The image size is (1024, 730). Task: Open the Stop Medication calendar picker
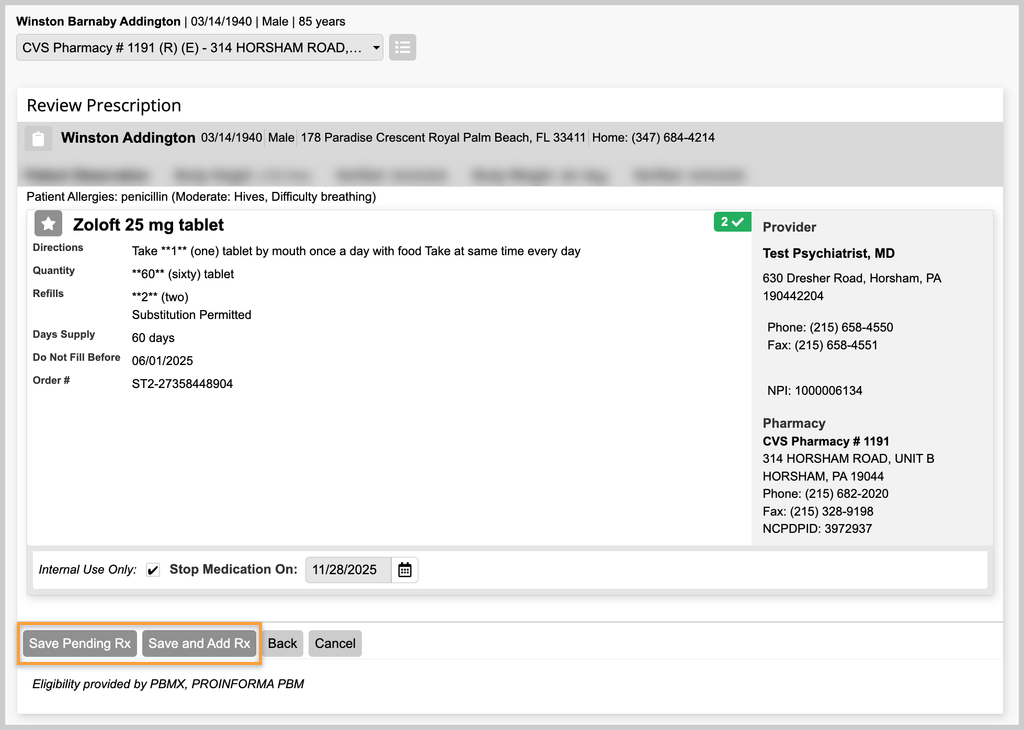[x=405, y=570]
